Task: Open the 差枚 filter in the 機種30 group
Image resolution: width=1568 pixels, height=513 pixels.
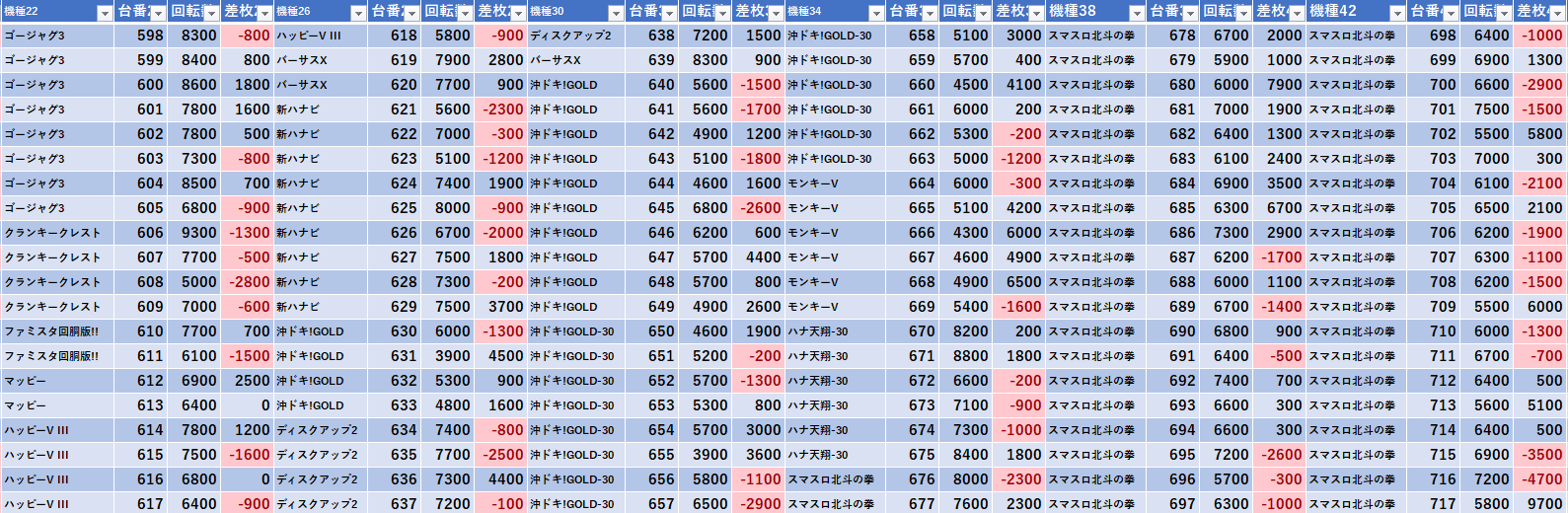Action: (776, 13)
